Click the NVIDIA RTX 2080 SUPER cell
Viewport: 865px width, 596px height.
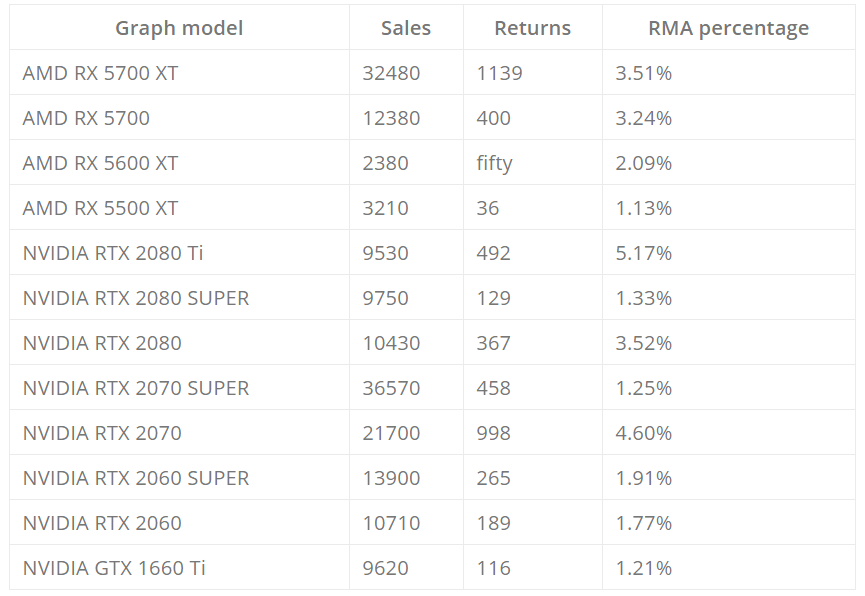pos(136,298)
